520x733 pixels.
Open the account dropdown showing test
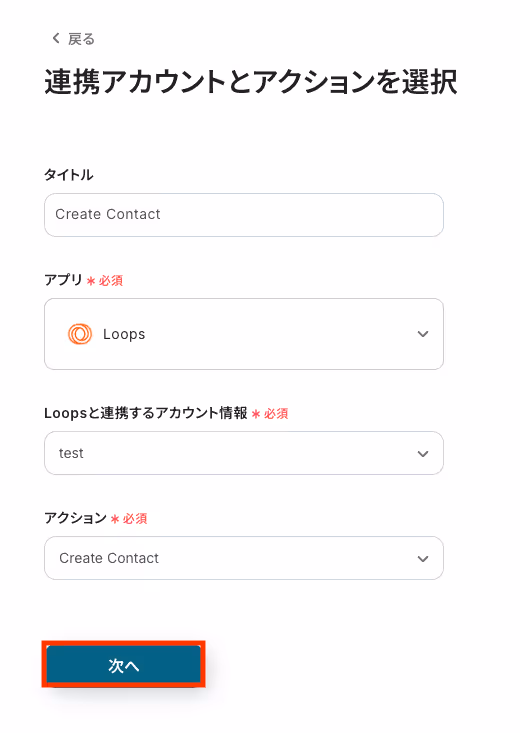point(244,453)
